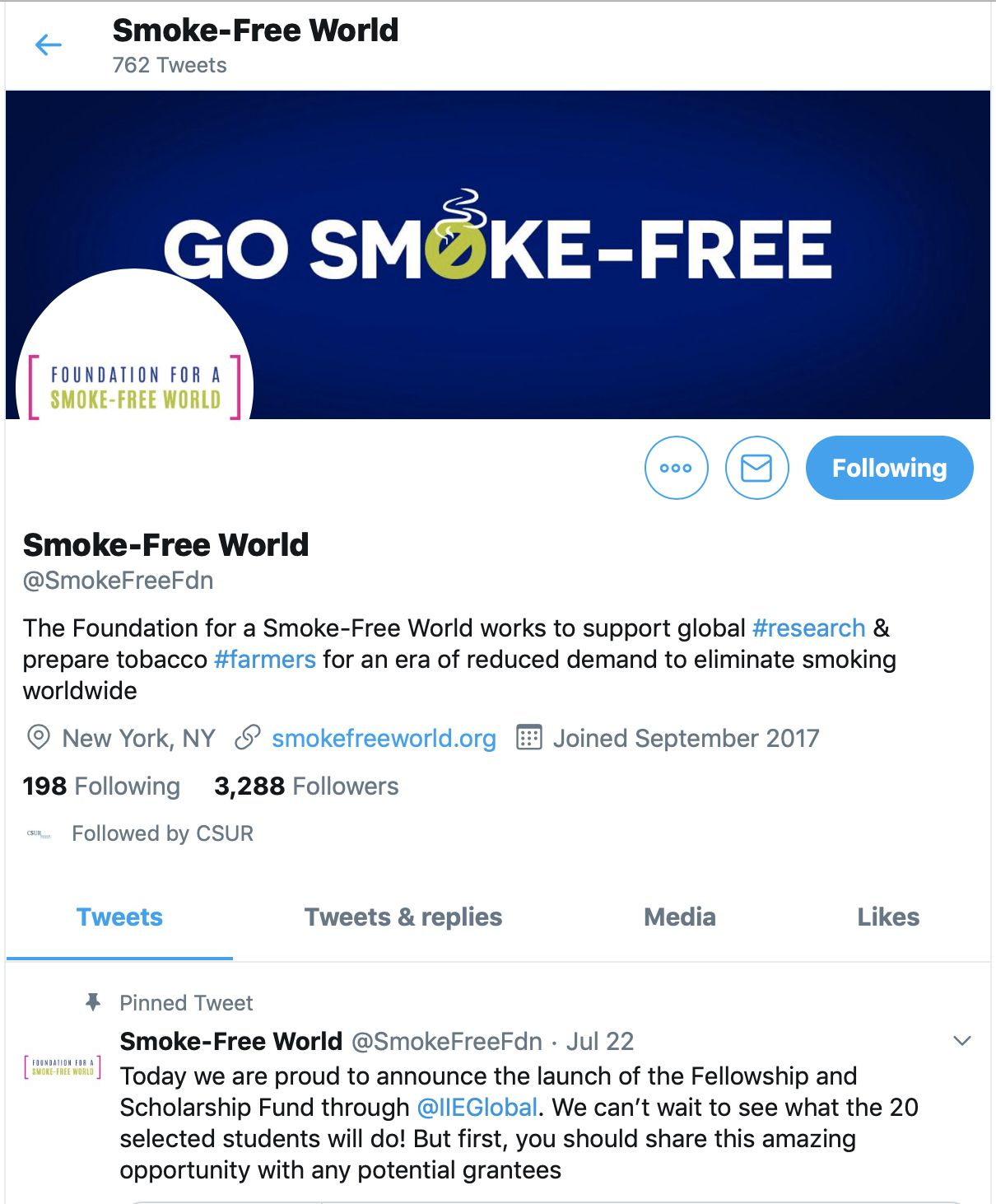Viewport: 996px width, 1204px height.
Task: Open the three-dot more options button
Action: pyautogui.click(x=677, y=468)
